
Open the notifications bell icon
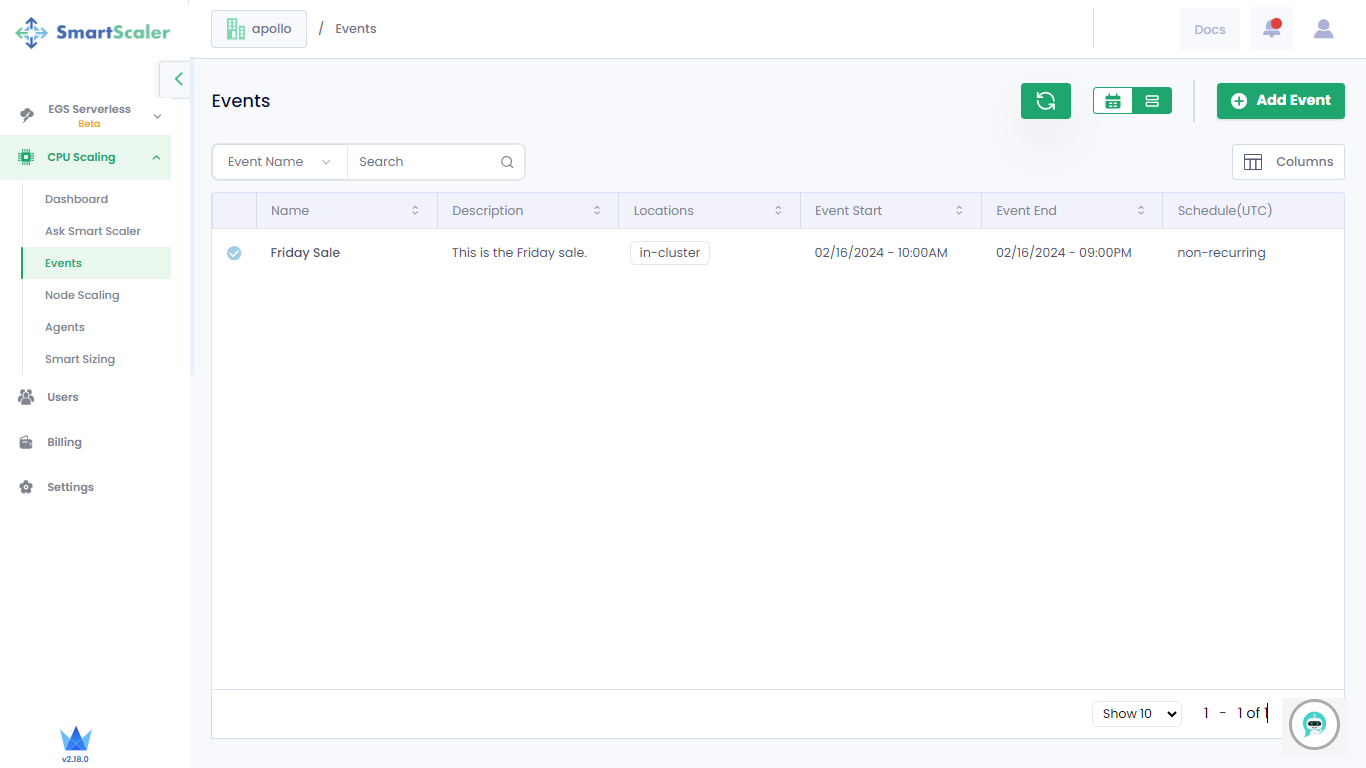coord(1271,29)
